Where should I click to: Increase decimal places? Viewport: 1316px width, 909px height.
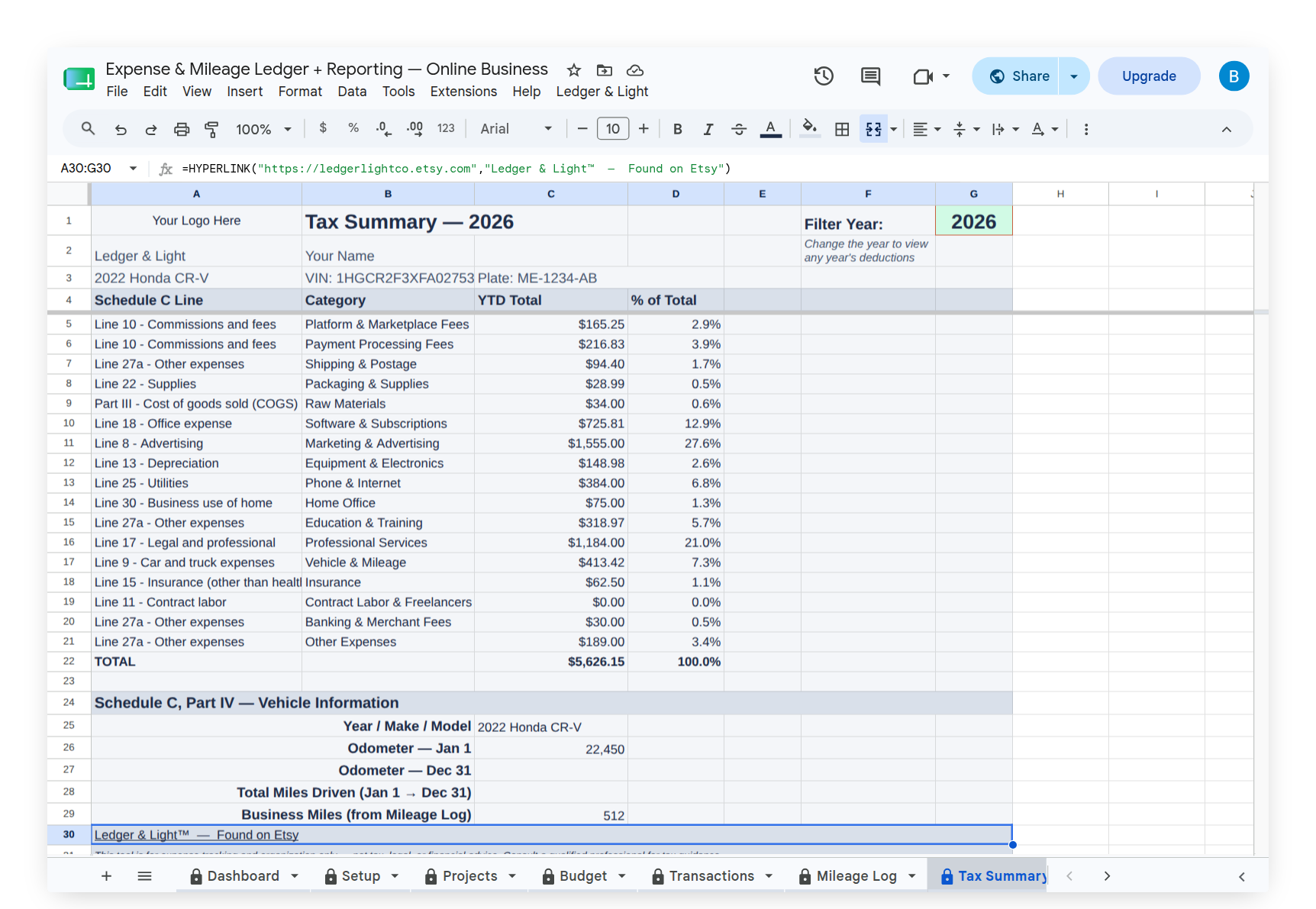point(414,129)
